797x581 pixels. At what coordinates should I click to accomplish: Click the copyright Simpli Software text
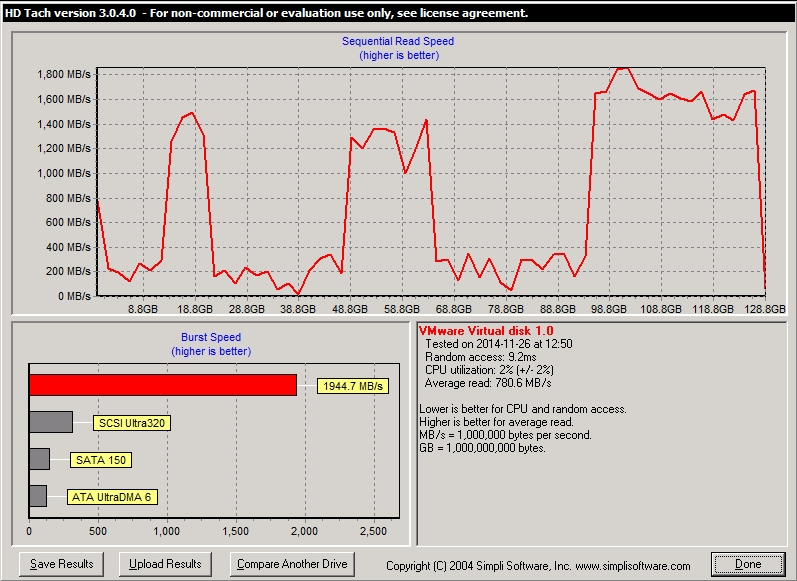538,566
